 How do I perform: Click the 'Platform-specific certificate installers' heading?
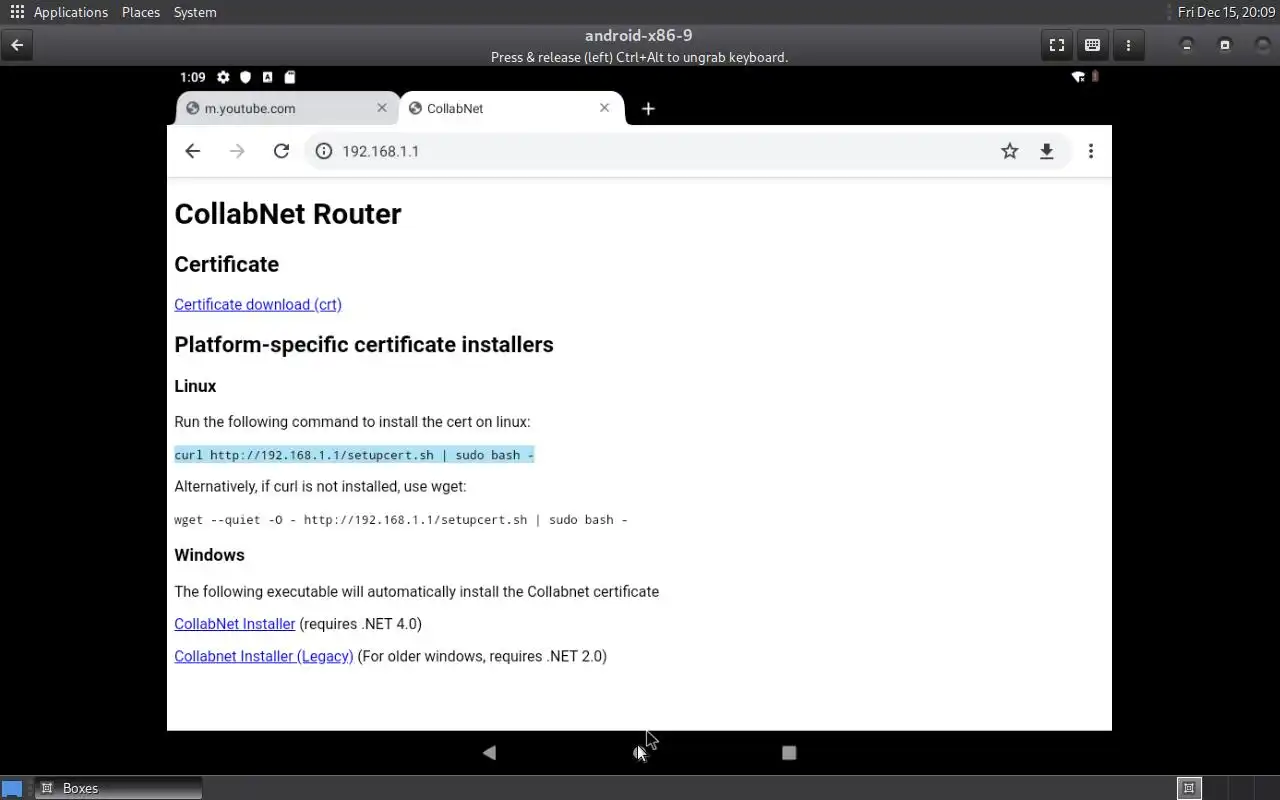[364, 344]
